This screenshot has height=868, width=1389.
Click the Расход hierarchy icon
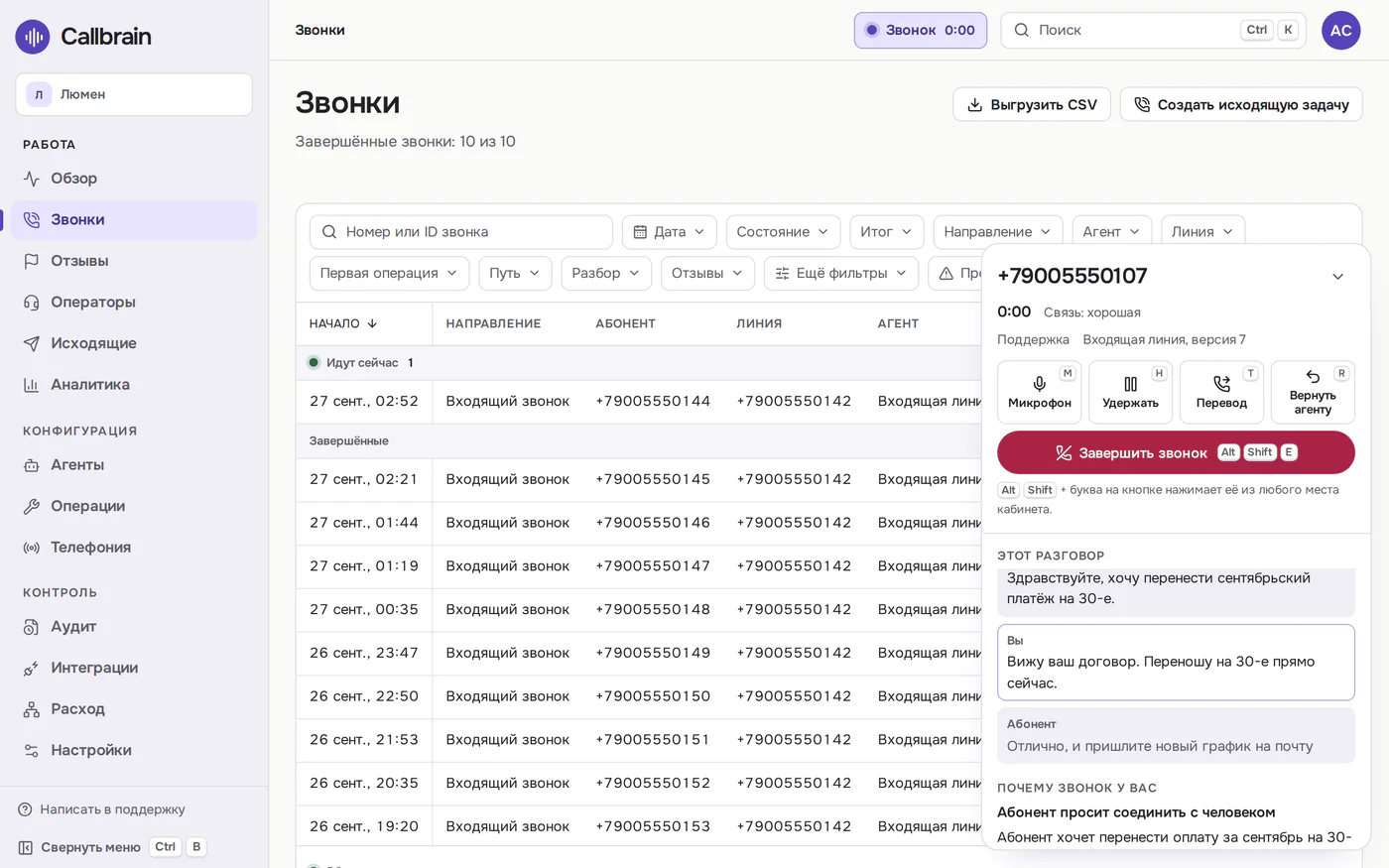point(32,709)
